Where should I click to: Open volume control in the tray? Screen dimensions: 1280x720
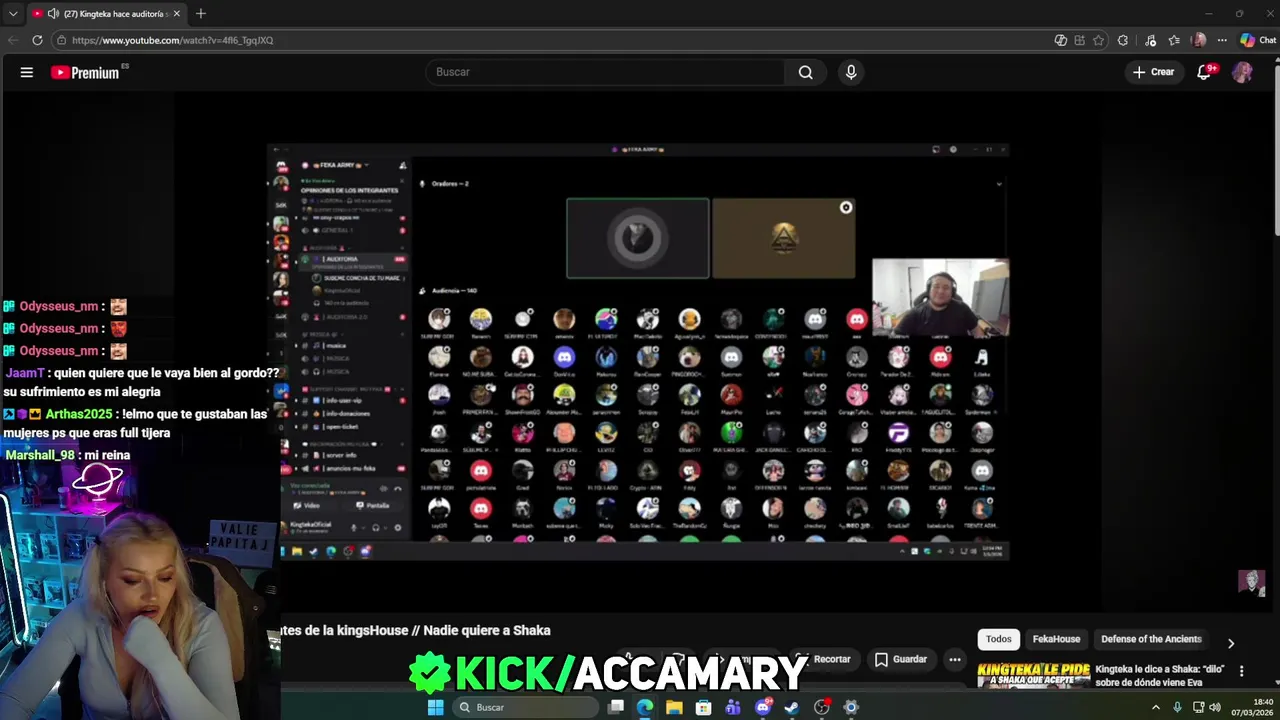click(x=1215, y=707)
